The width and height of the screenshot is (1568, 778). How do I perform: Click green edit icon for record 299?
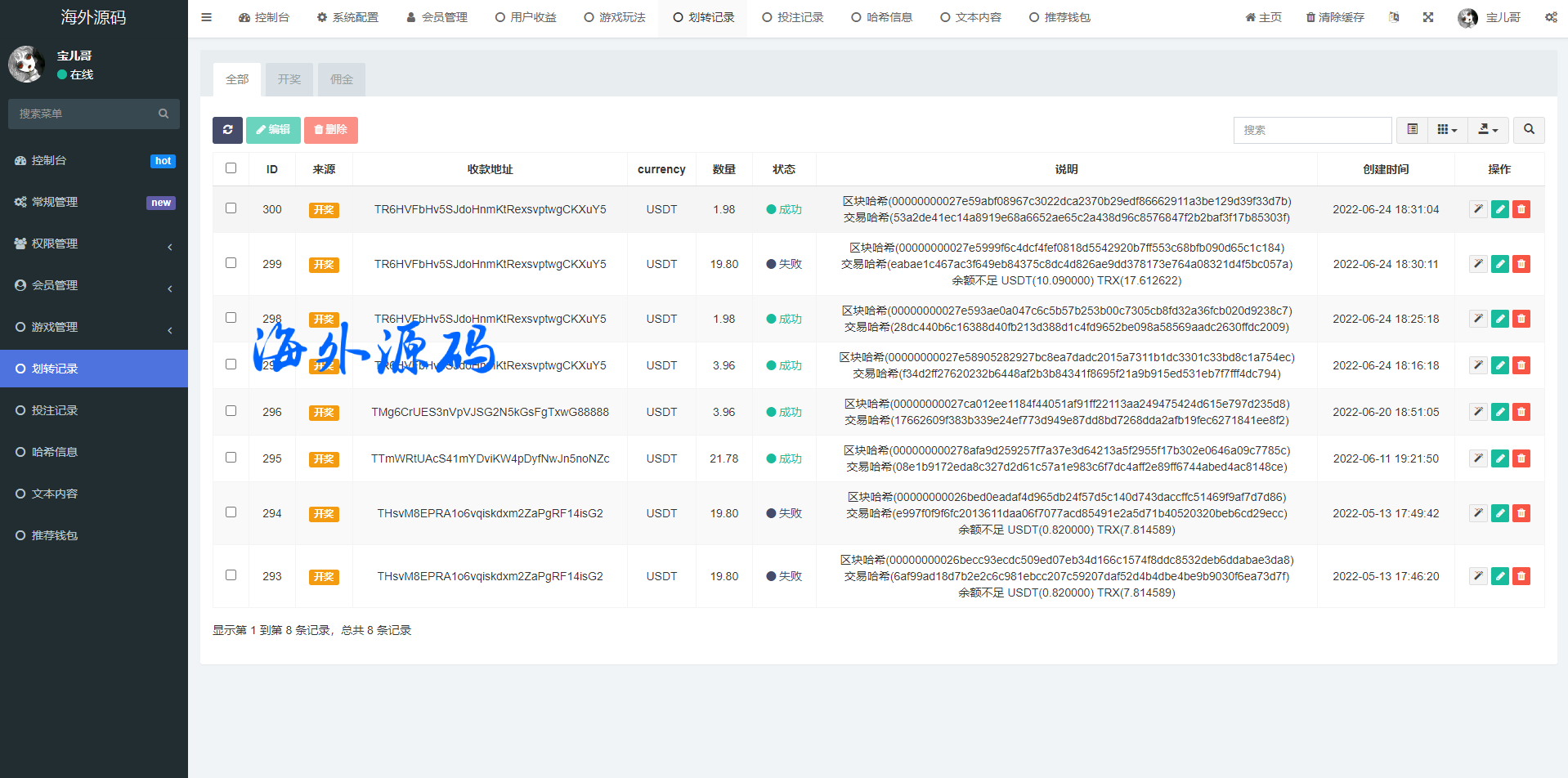pyautogui.click(x=1499, y=264)
